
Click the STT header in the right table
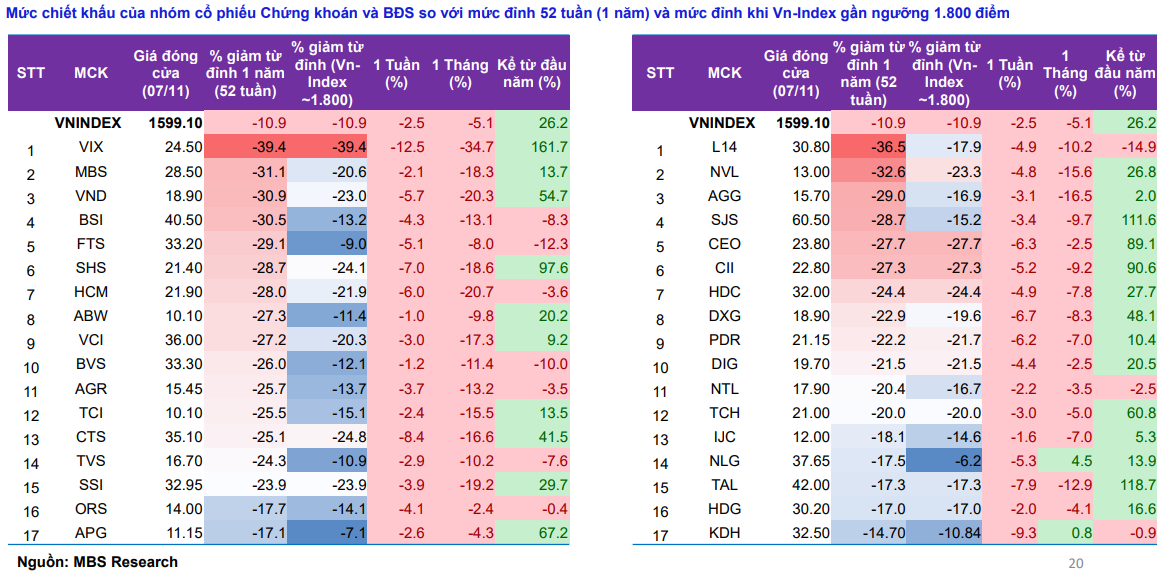click(x=660, y=73)
